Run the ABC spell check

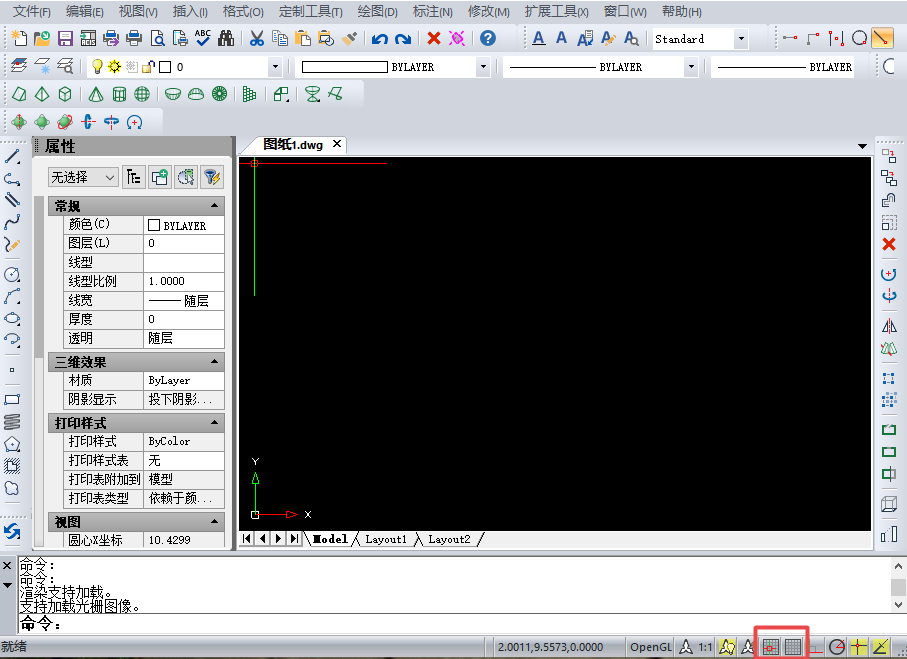203,38
